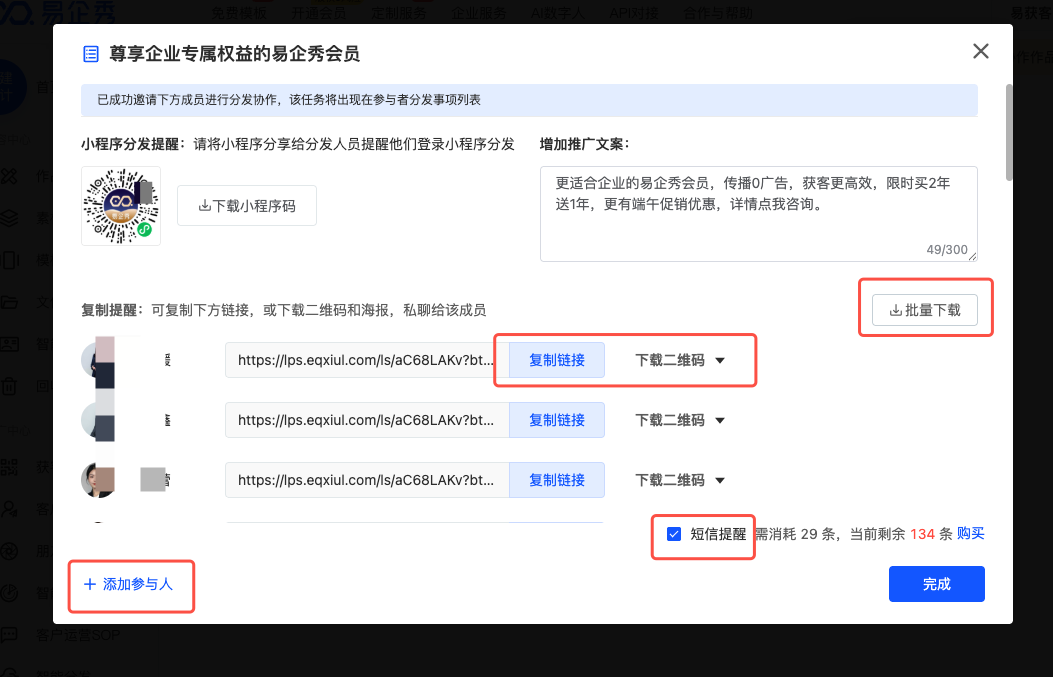Copy the first member's link
The height and width of the screenshot is (677, 1053).
click(557, 360)
